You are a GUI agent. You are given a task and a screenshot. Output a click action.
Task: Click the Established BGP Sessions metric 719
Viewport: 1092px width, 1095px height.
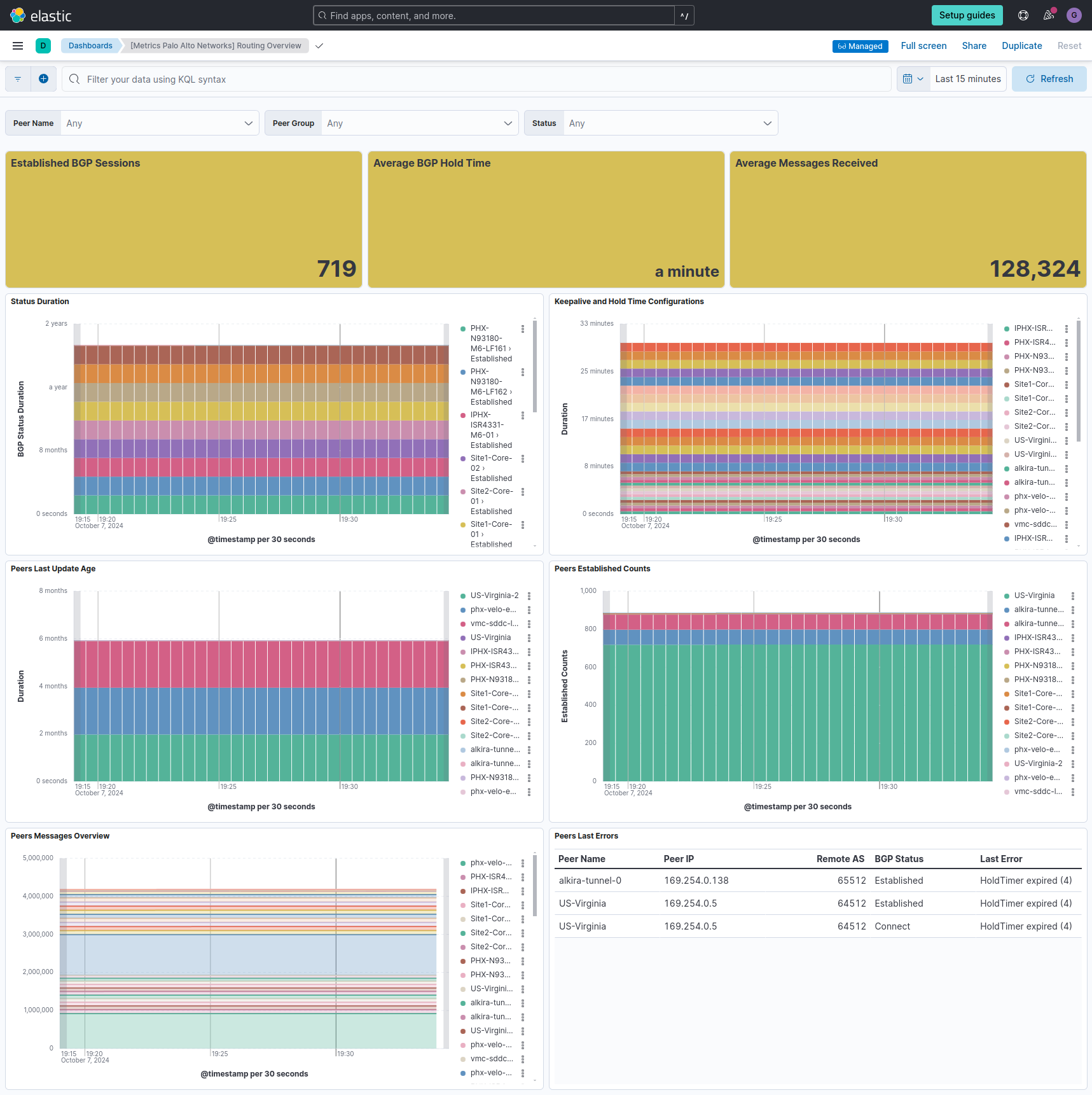(336, 269)
